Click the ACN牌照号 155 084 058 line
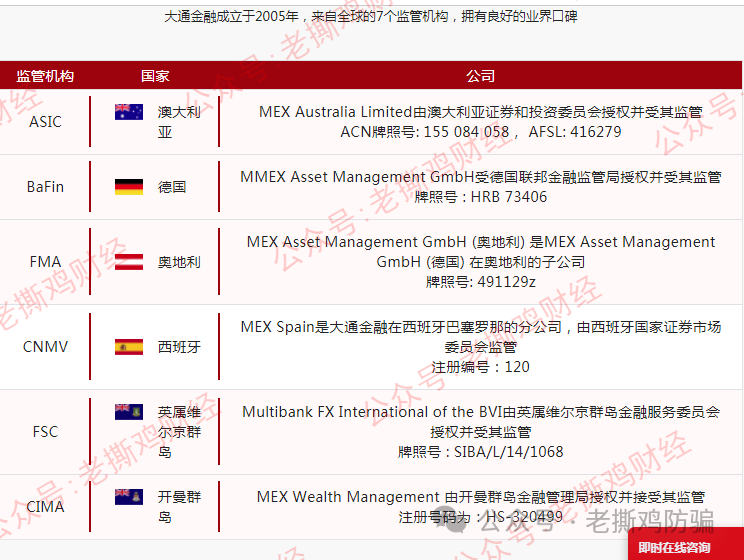Screen dimensions: 744x560 tap(480, 131)
